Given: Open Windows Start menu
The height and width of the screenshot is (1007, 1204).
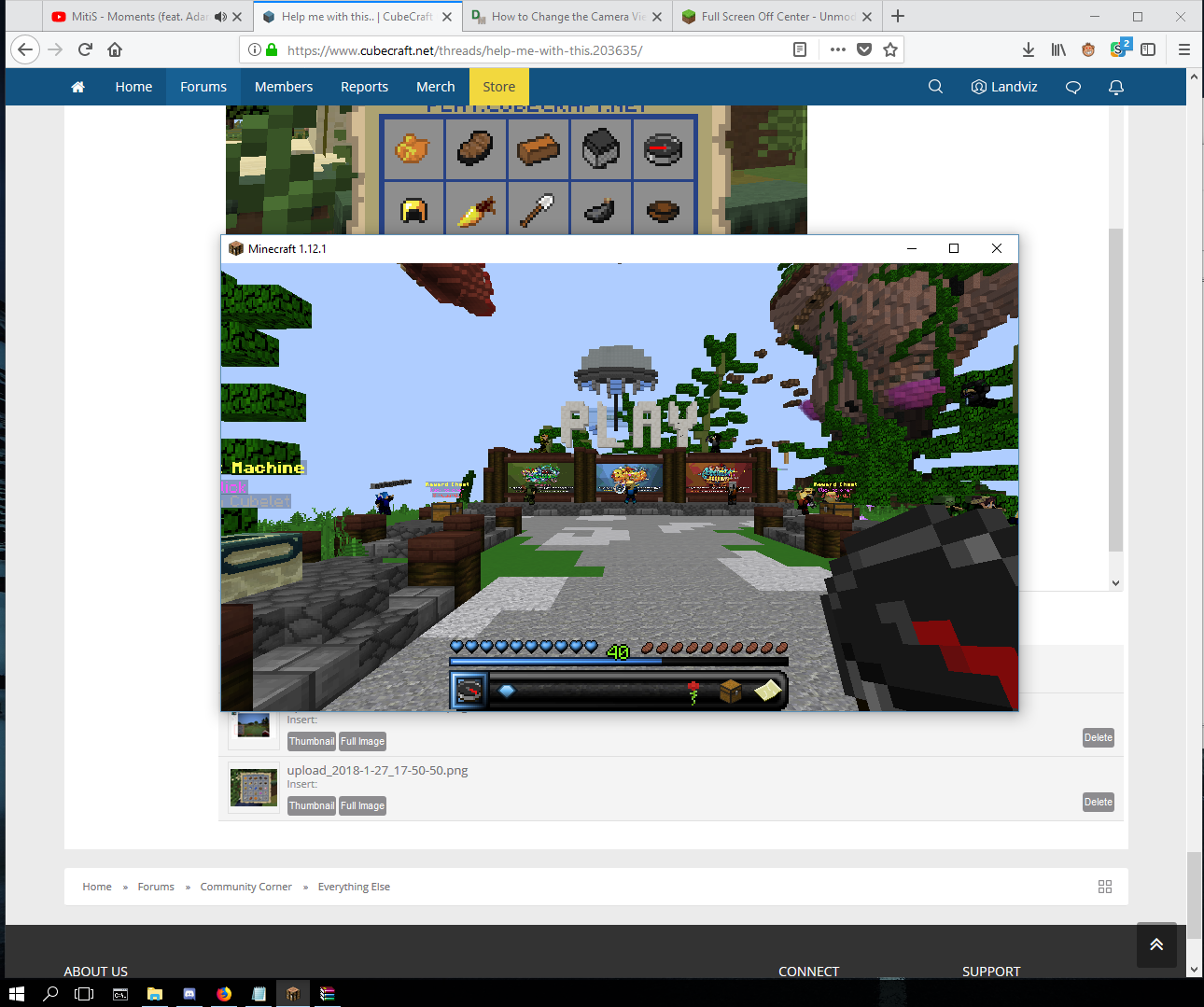Looking at the screenshot, I should [16, 994].
